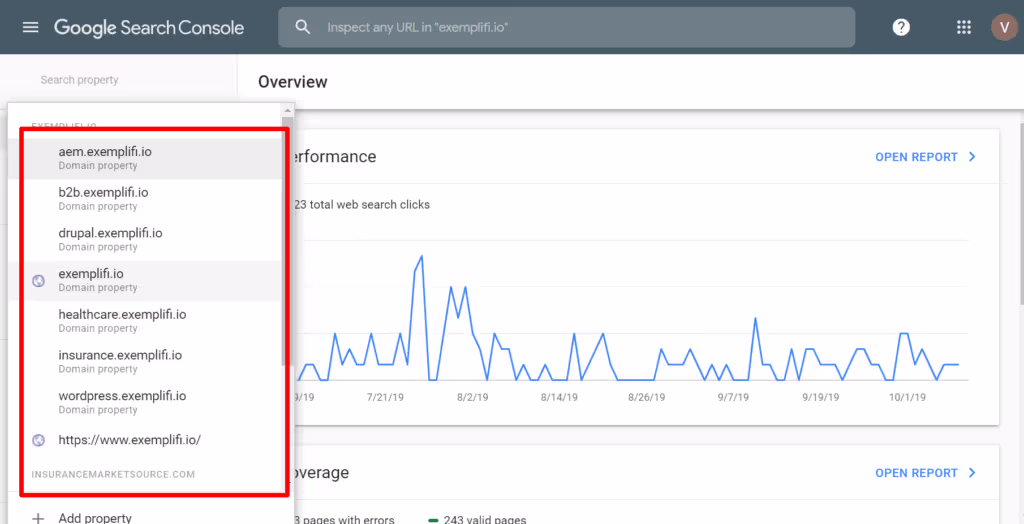Viewport: 1024px width, 524px height.
Task: Click the 8/26/19 chart date label
Action: [647, 397]
